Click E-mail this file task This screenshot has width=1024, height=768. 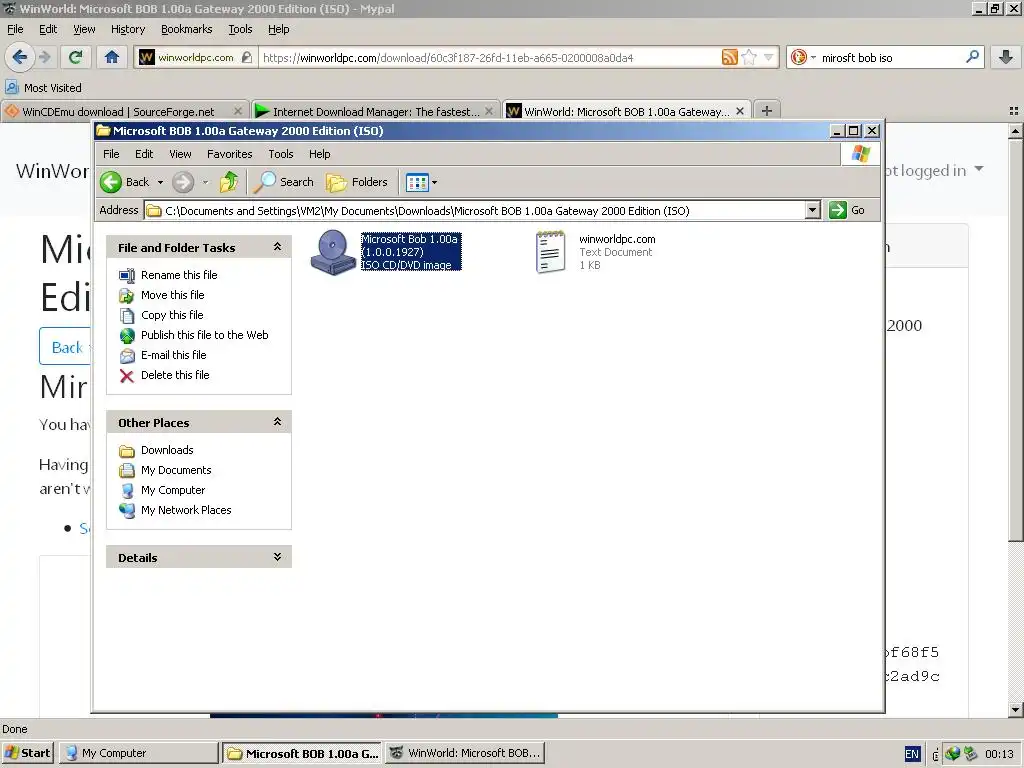174,355
